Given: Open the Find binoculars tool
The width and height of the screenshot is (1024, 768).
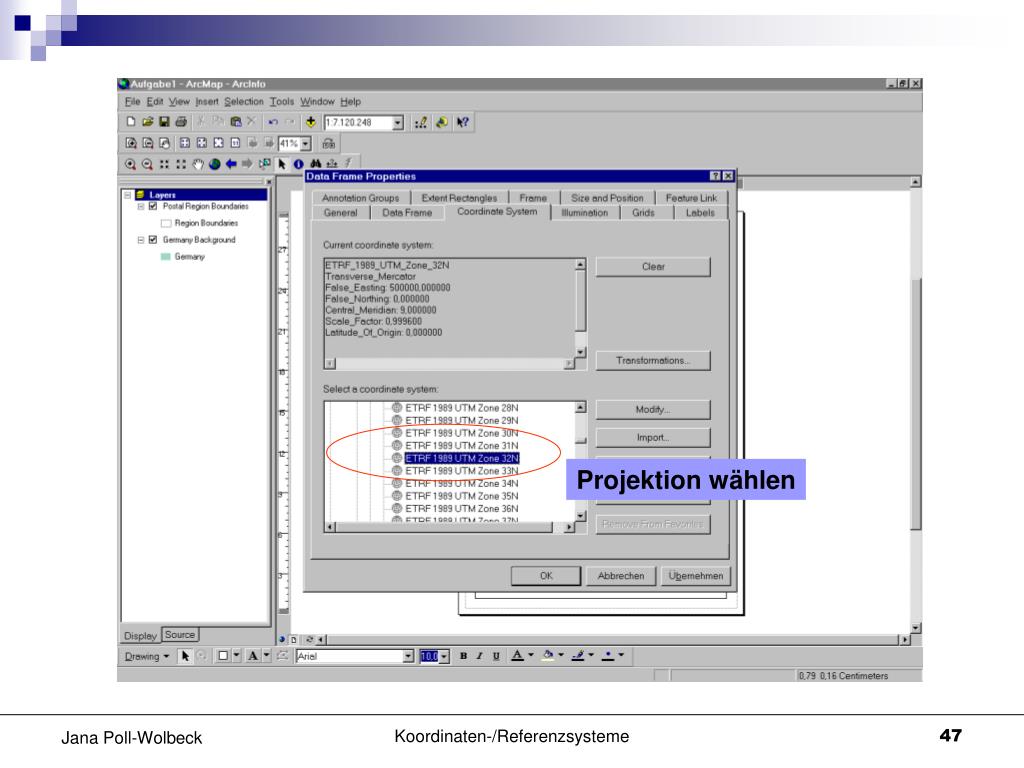Looking at the screenshot, I should click(316, 164).
